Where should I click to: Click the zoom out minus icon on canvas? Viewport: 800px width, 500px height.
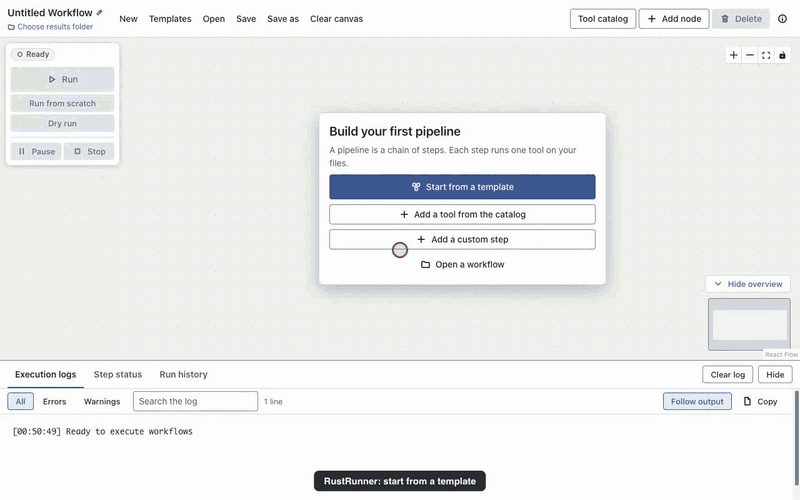(x=749, y=55)
